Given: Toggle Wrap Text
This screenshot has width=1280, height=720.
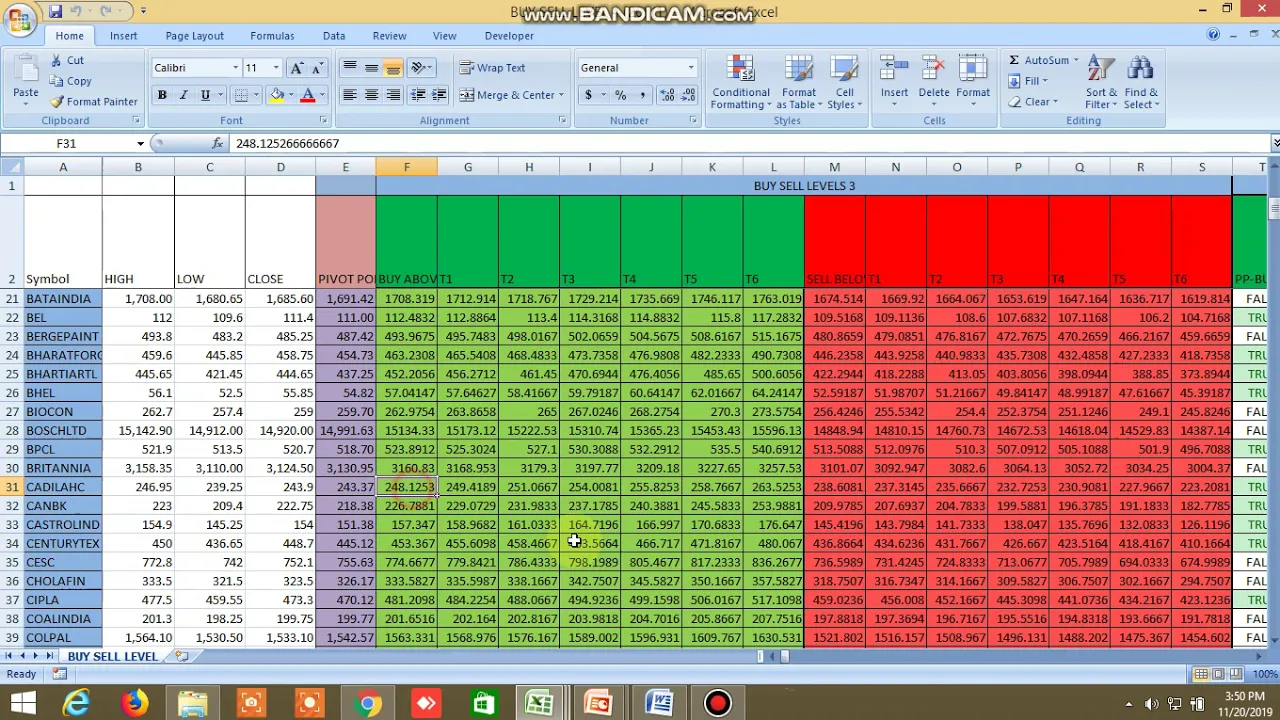Looking at the screenshot, I should tap(493, 68).
